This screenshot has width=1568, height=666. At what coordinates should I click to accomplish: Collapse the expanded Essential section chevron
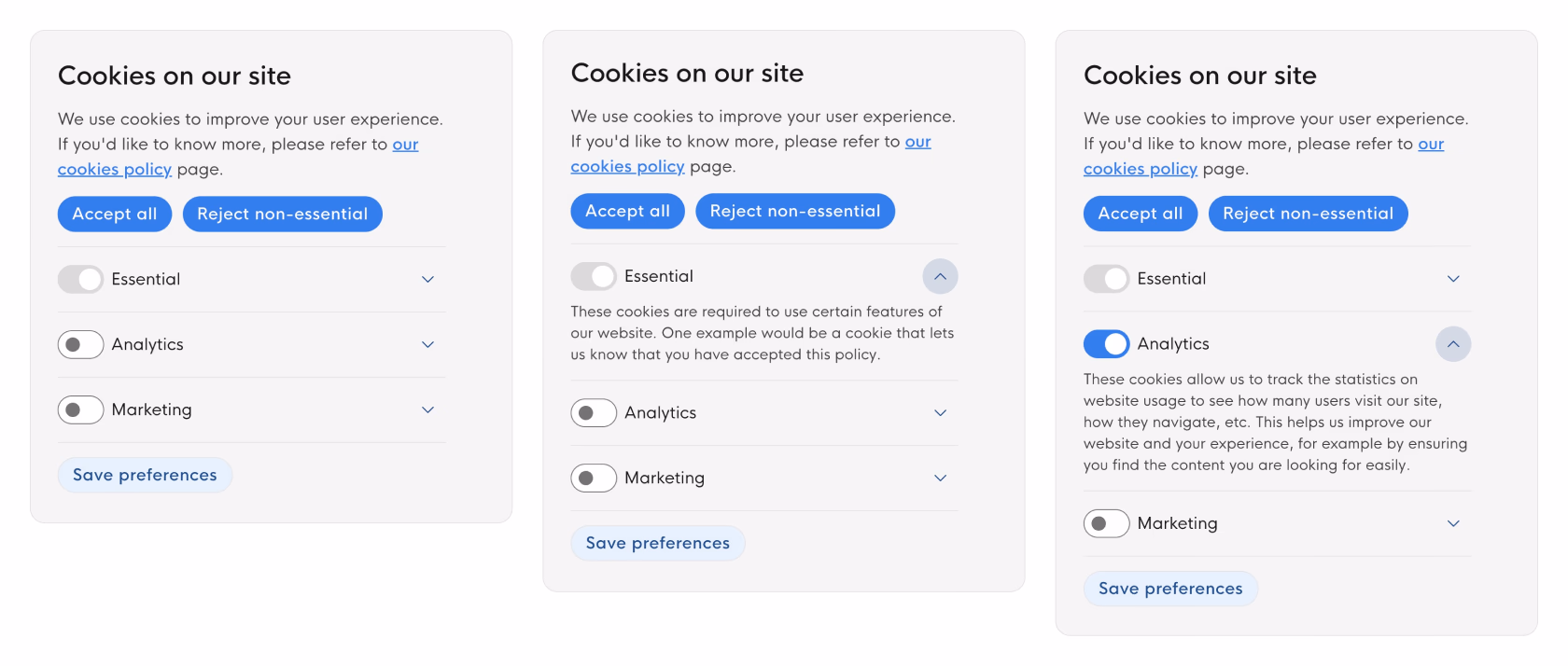click(x=940, y=276)
